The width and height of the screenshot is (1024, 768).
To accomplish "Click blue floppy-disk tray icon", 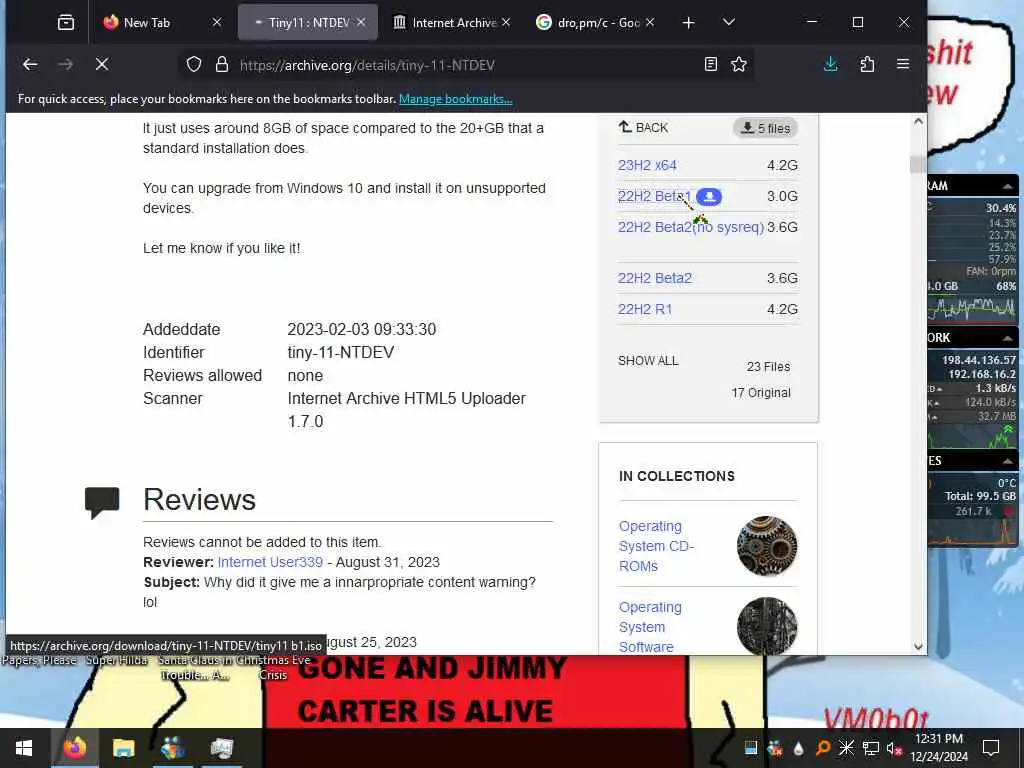I will point(751,748).
